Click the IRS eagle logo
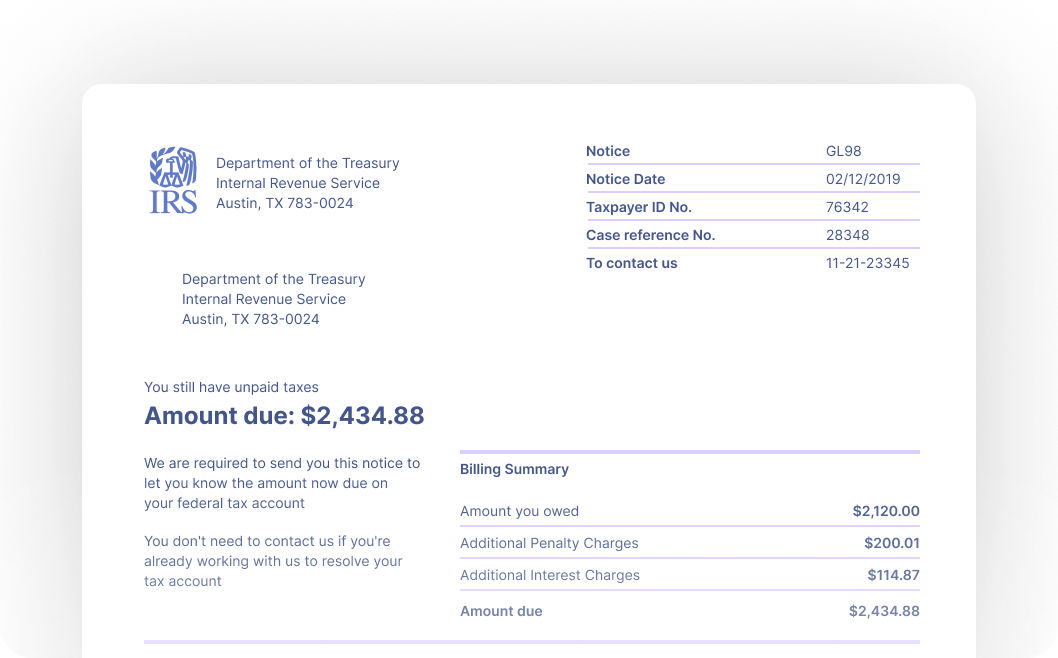Image resolution: width=1058 pixels, height=658 pixels. click(x=173, y=181)
